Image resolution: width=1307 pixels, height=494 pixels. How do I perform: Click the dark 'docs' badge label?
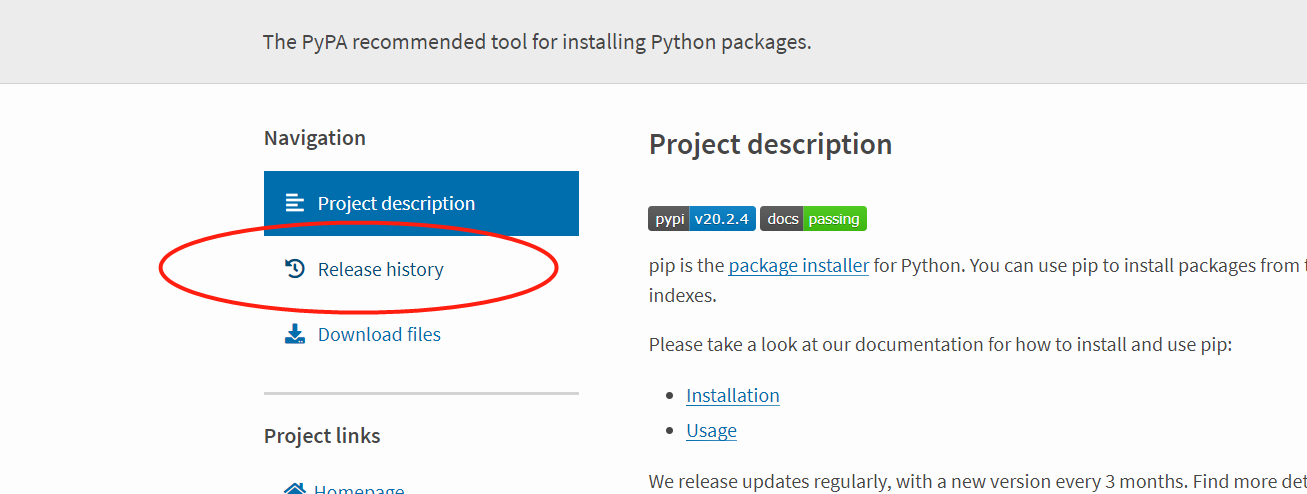pos(783,219)
